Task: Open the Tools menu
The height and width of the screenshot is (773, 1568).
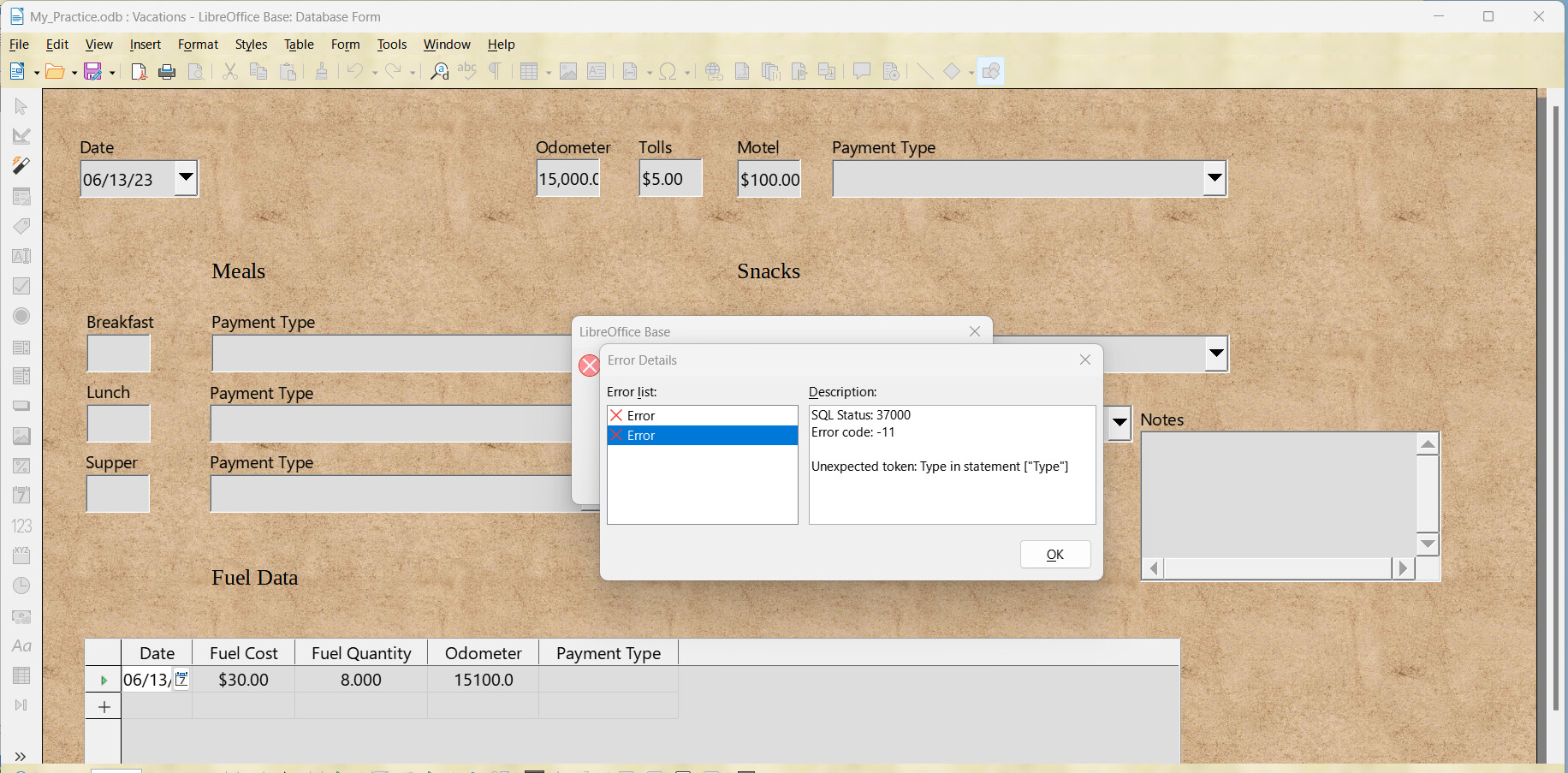Action: pyautogui.click(x=391, y=45)
